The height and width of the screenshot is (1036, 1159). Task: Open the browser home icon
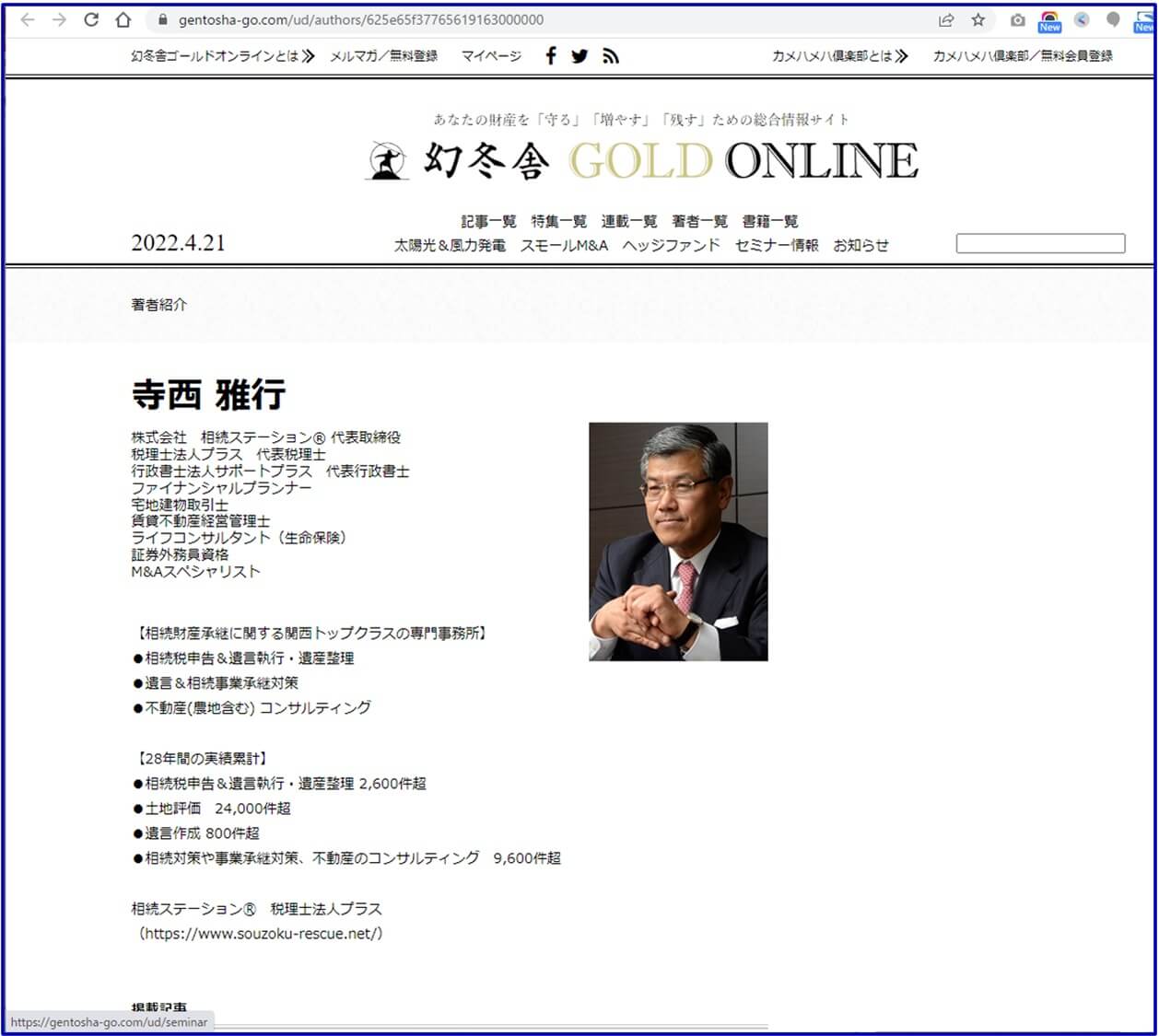123,19
